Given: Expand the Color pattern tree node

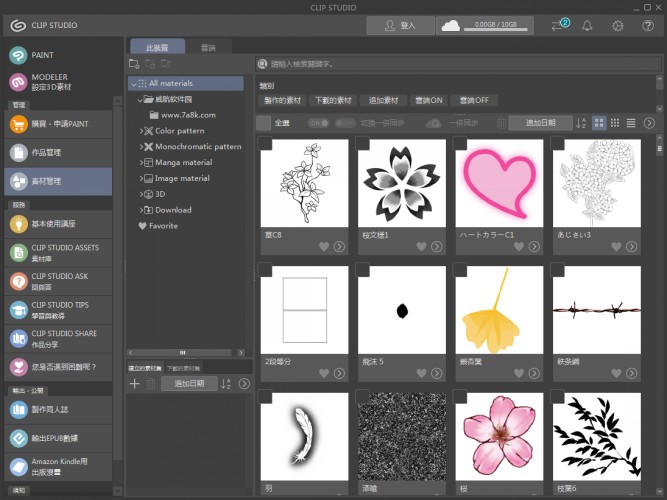Looking at the screenshot, I should 141,131.
